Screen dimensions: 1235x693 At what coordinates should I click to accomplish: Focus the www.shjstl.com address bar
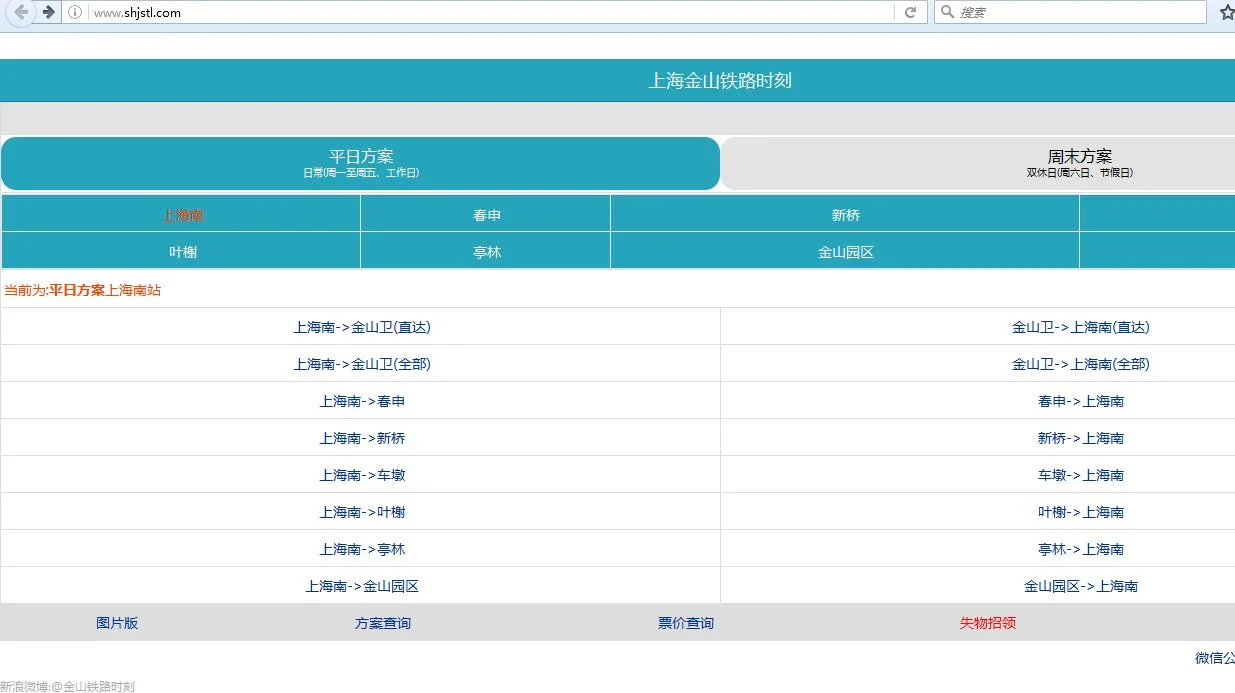coord(480,12)
